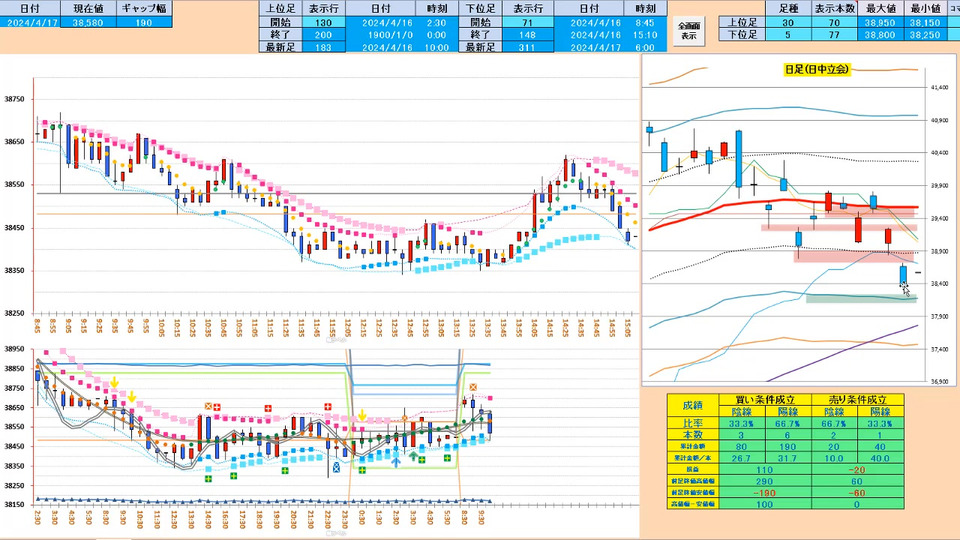Select the 31.7 per-bar amount cell
The height and width of the screenshot is (540, 960).
[x=787, y=458]
